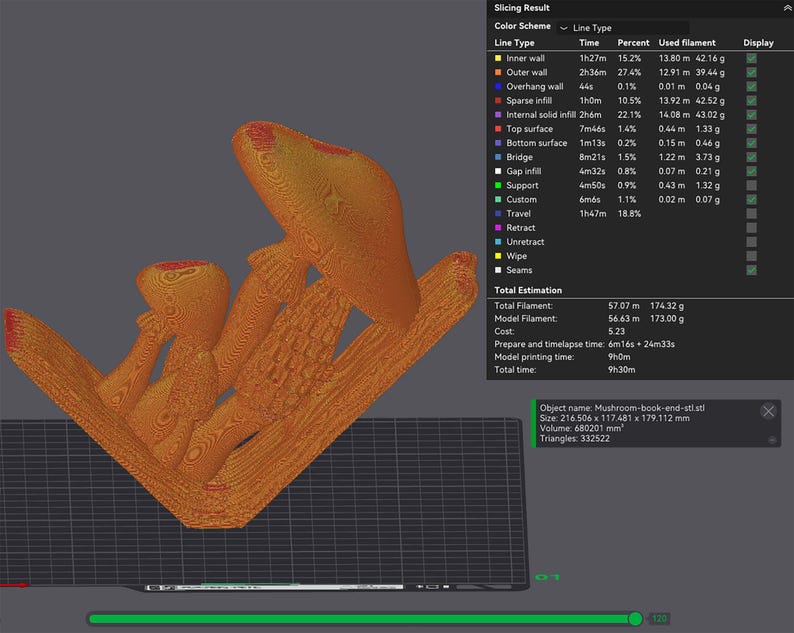794x633 pixels.
Task: Click the layer slider green handle
Action: tap(635, 618)
